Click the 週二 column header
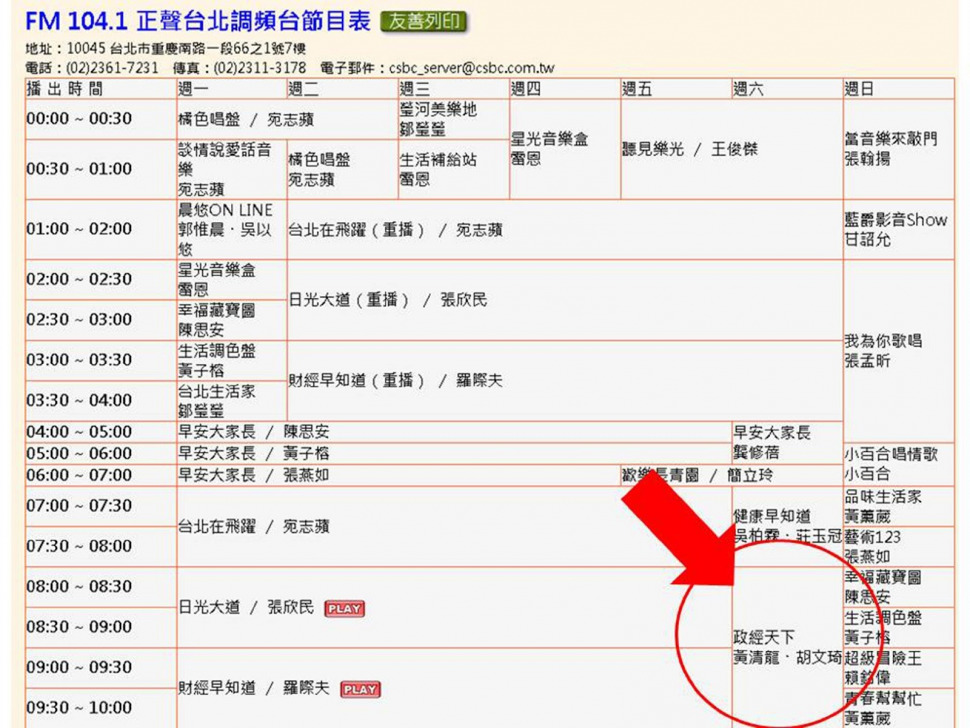This screenshot has width=970, height=728. coord(343,88)
